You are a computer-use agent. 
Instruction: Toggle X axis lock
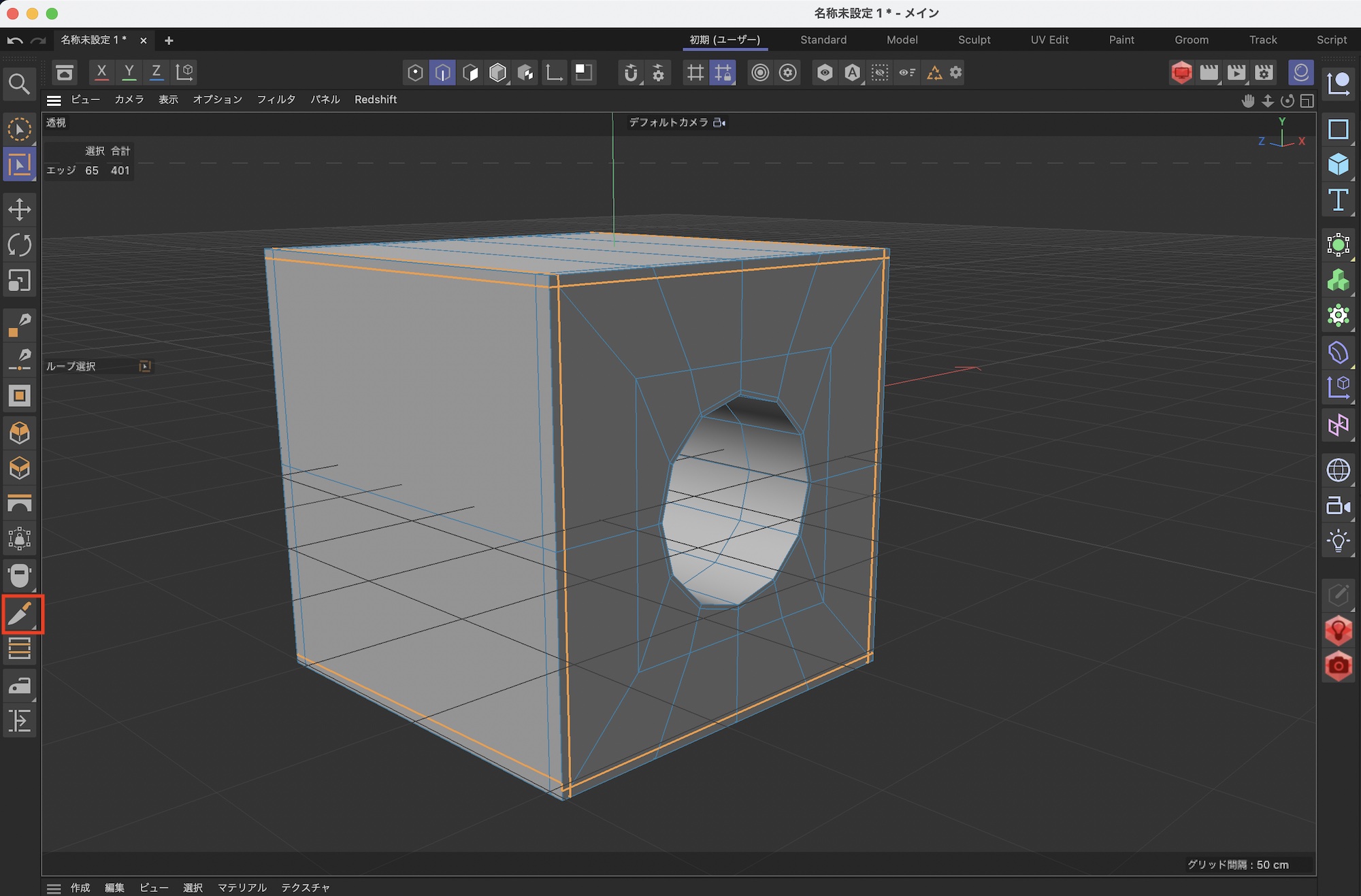pos(101,71)
